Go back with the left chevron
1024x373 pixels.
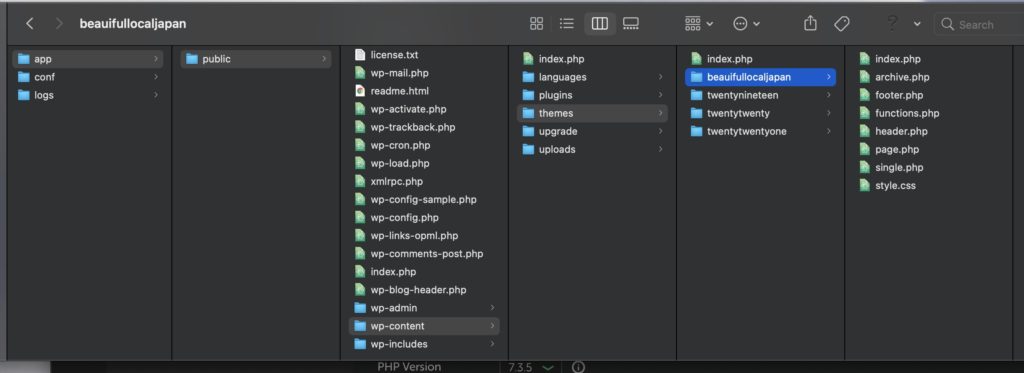(29, 24)
